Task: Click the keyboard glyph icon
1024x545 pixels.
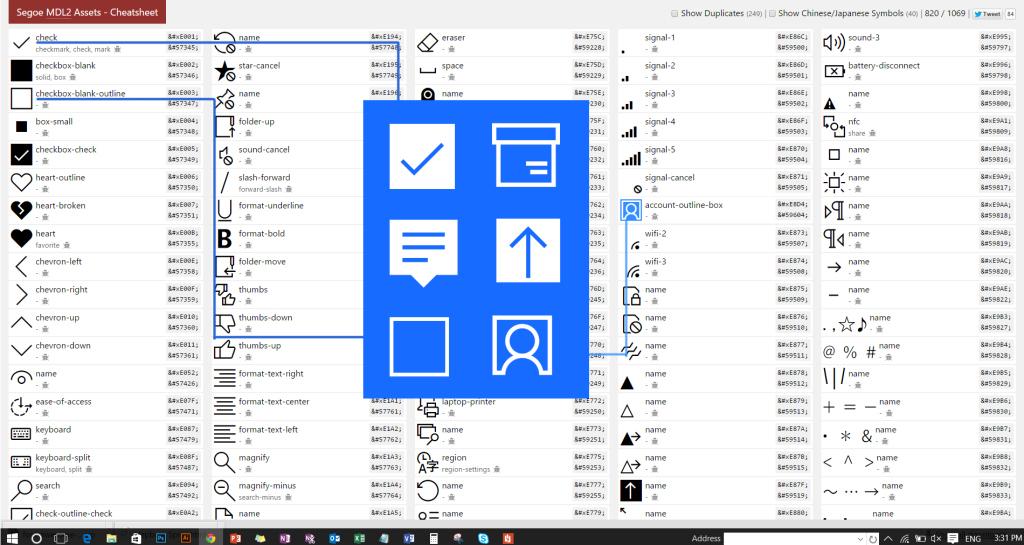Action: (21, 434)
